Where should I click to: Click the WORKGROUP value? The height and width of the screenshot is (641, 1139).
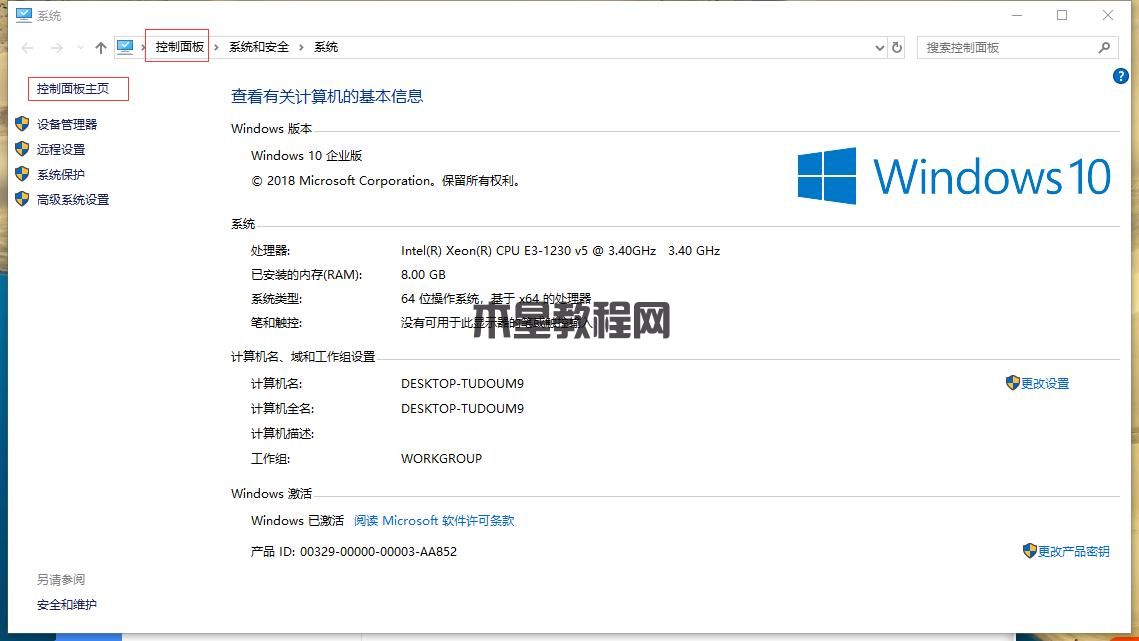442,459
